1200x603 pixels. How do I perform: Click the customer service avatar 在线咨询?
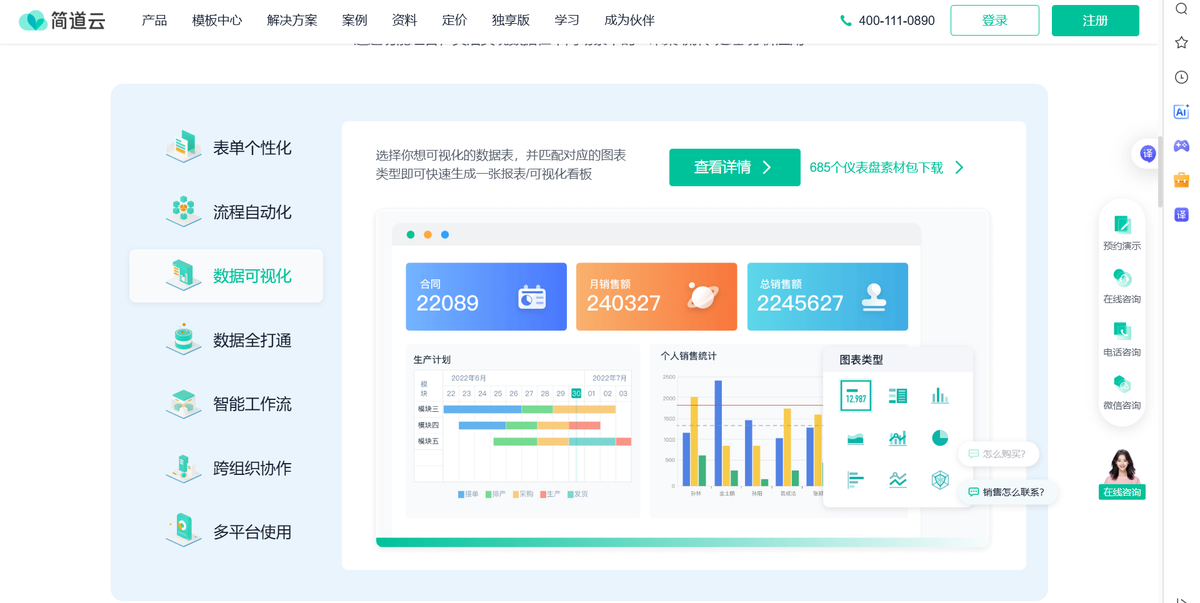[1122, 474]
